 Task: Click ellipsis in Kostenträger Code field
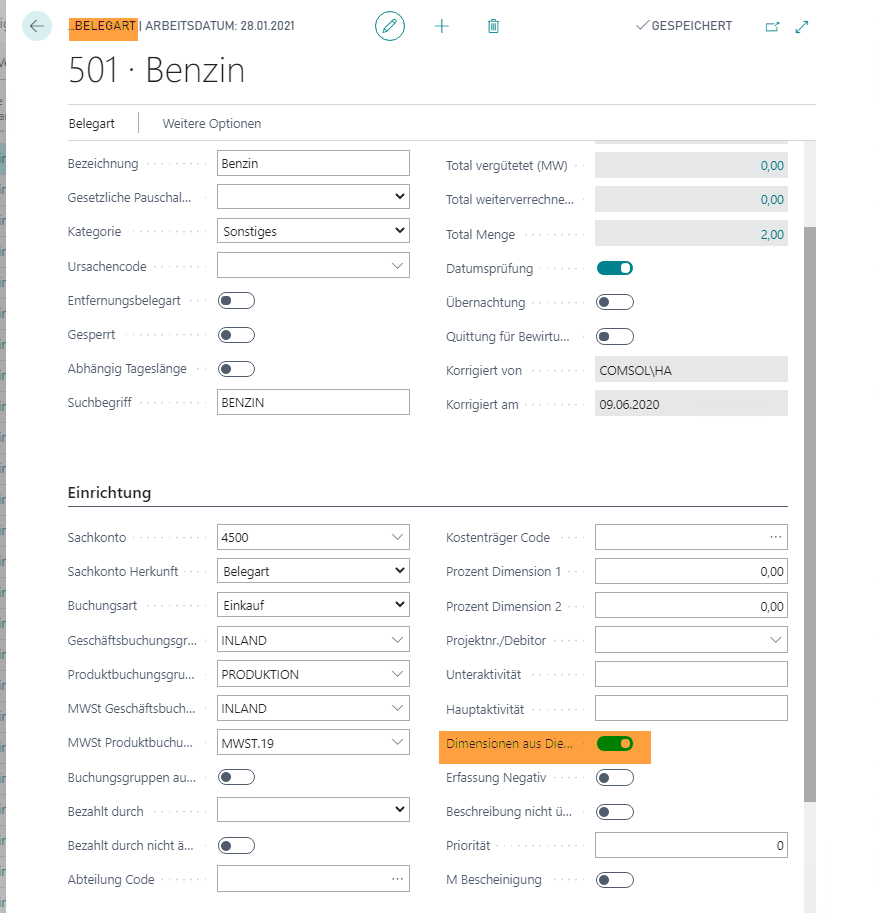pyautogui.click(x=776, y=537)
